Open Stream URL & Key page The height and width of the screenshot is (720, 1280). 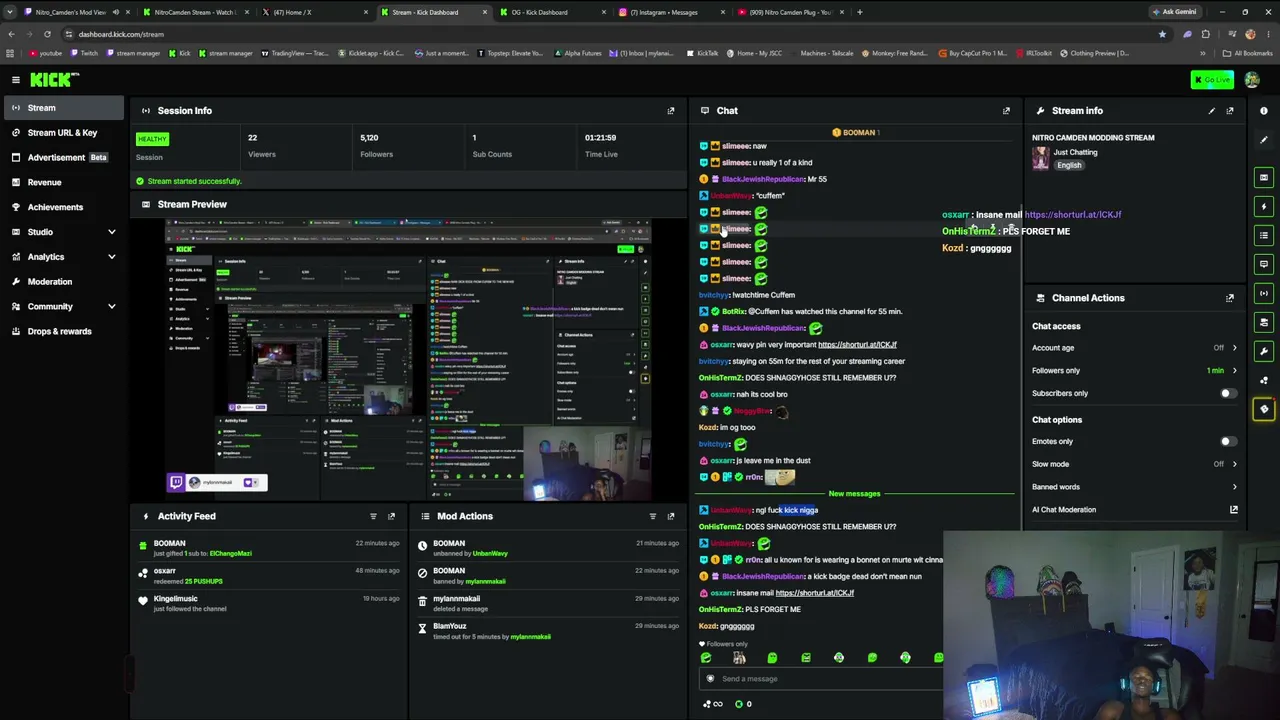[63, 133]
